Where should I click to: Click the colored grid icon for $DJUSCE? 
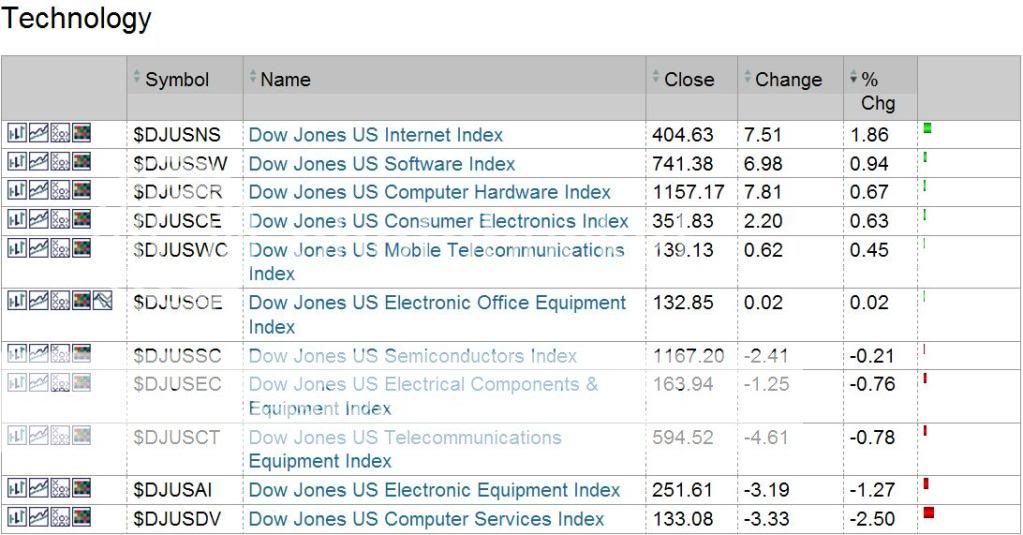point(81,217)
